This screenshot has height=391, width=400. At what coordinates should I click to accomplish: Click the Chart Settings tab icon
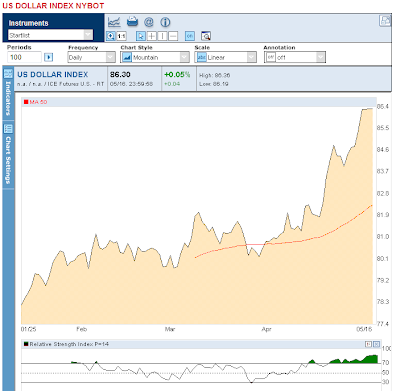coord(8,128)
